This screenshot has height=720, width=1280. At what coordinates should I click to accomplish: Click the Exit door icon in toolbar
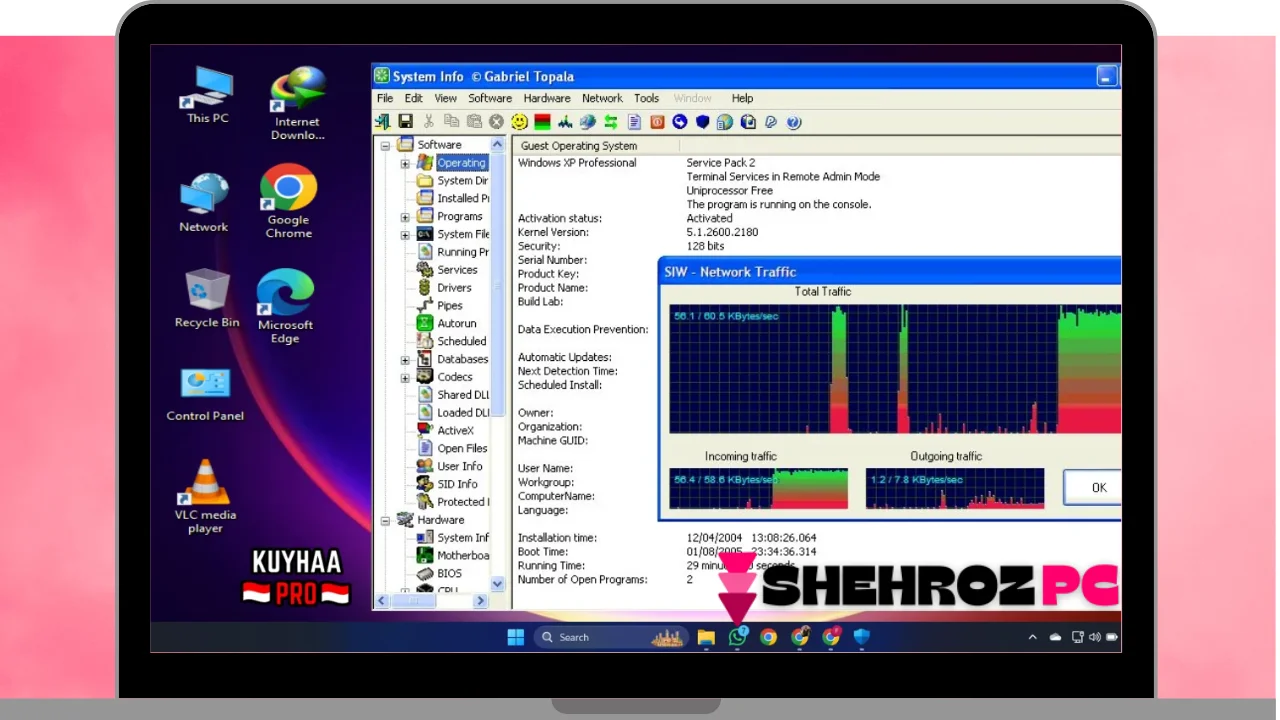point(382,122)
